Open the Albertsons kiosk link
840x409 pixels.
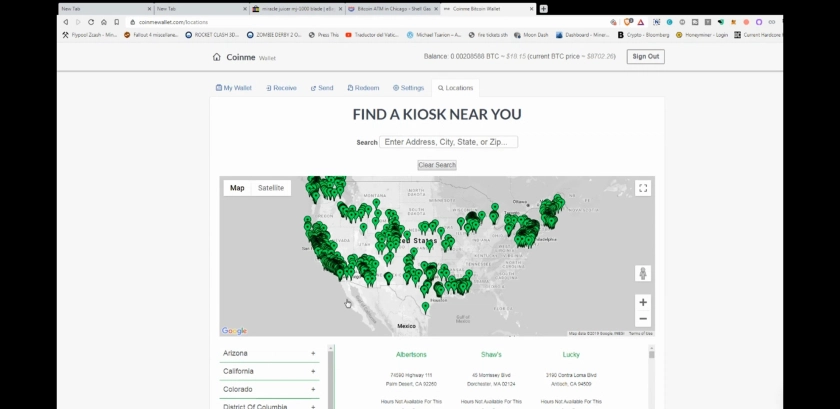click(411, 354)
